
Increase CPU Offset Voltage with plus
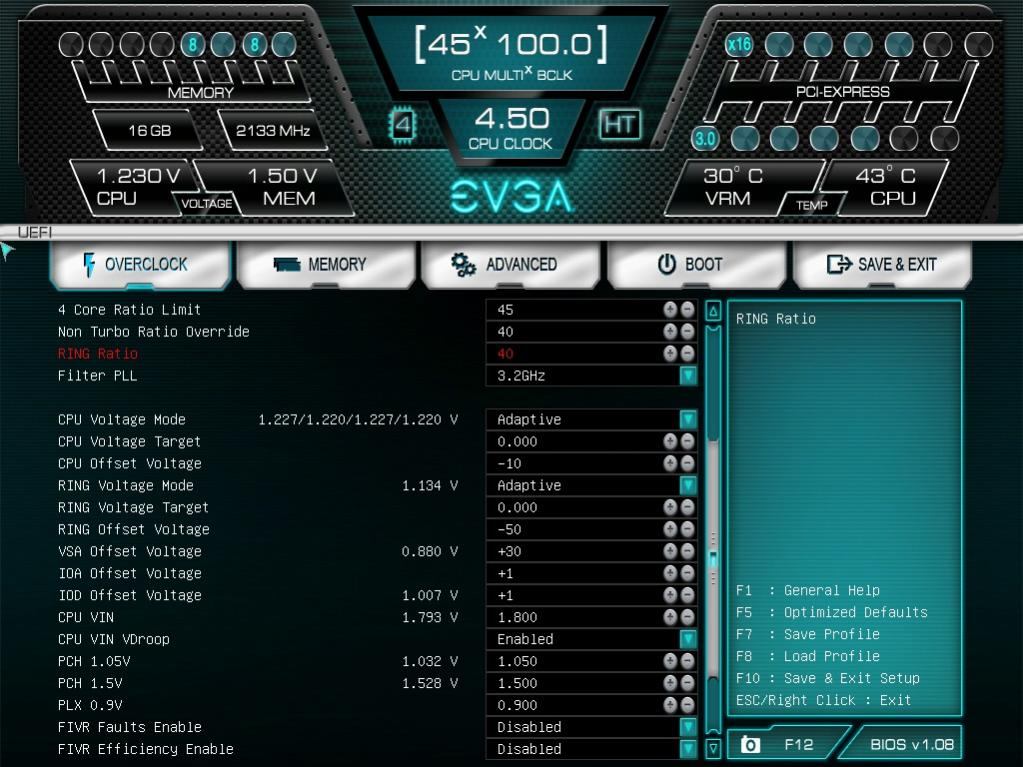pyautogui.click(x=670, y=463)
